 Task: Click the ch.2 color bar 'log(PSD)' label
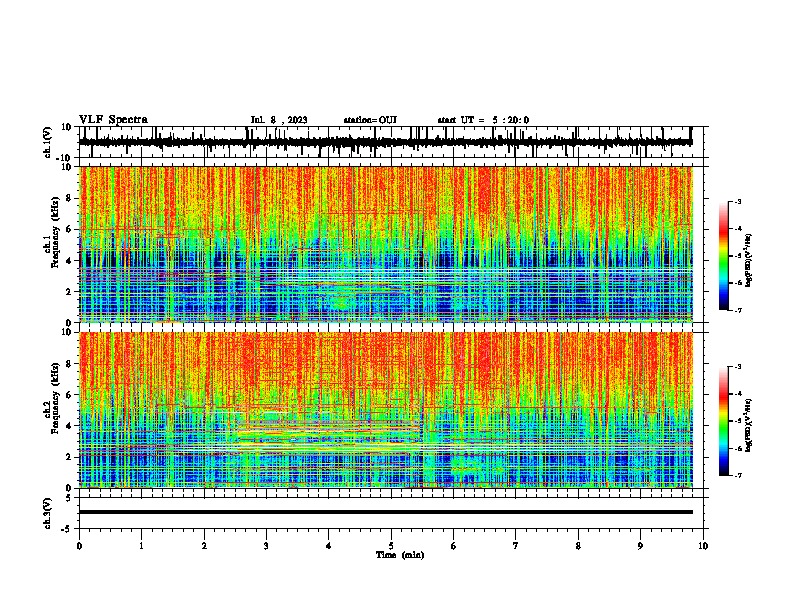(749, 425)
